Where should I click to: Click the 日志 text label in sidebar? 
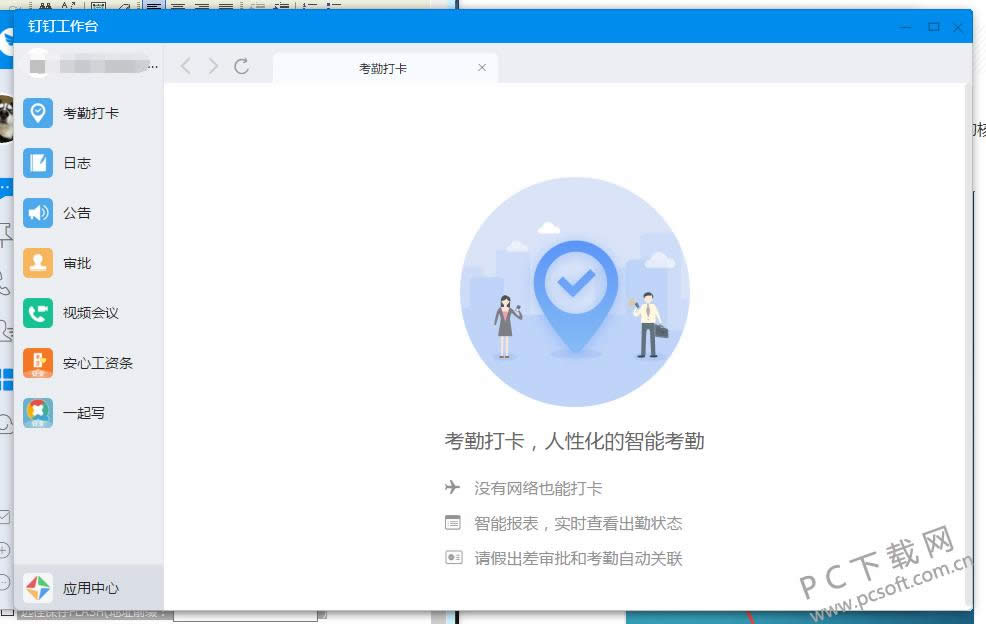coord(77,163)
